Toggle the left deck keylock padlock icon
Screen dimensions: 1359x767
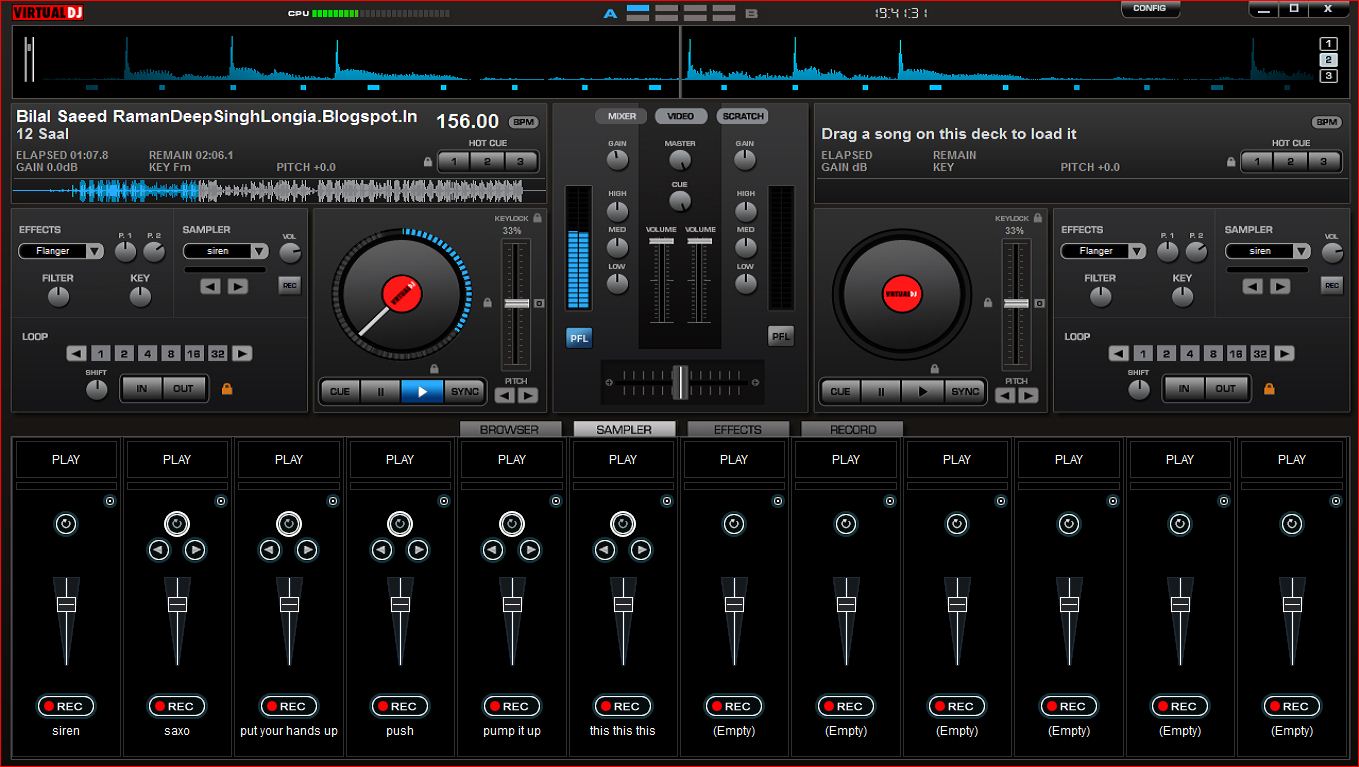coord(537,218)
